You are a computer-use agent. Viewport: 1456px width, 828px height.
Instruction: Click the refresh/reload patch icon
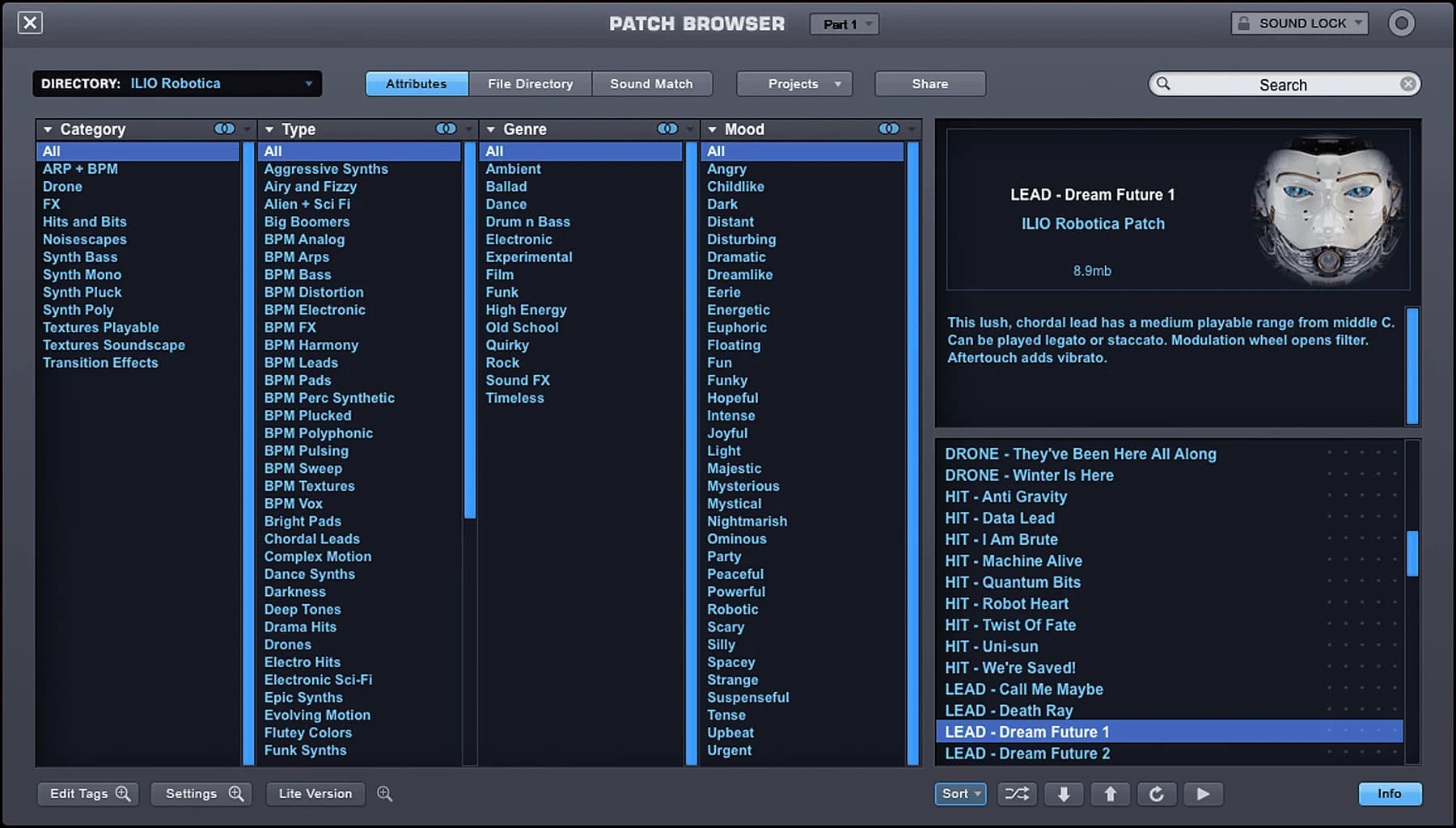pos(1157,794)
